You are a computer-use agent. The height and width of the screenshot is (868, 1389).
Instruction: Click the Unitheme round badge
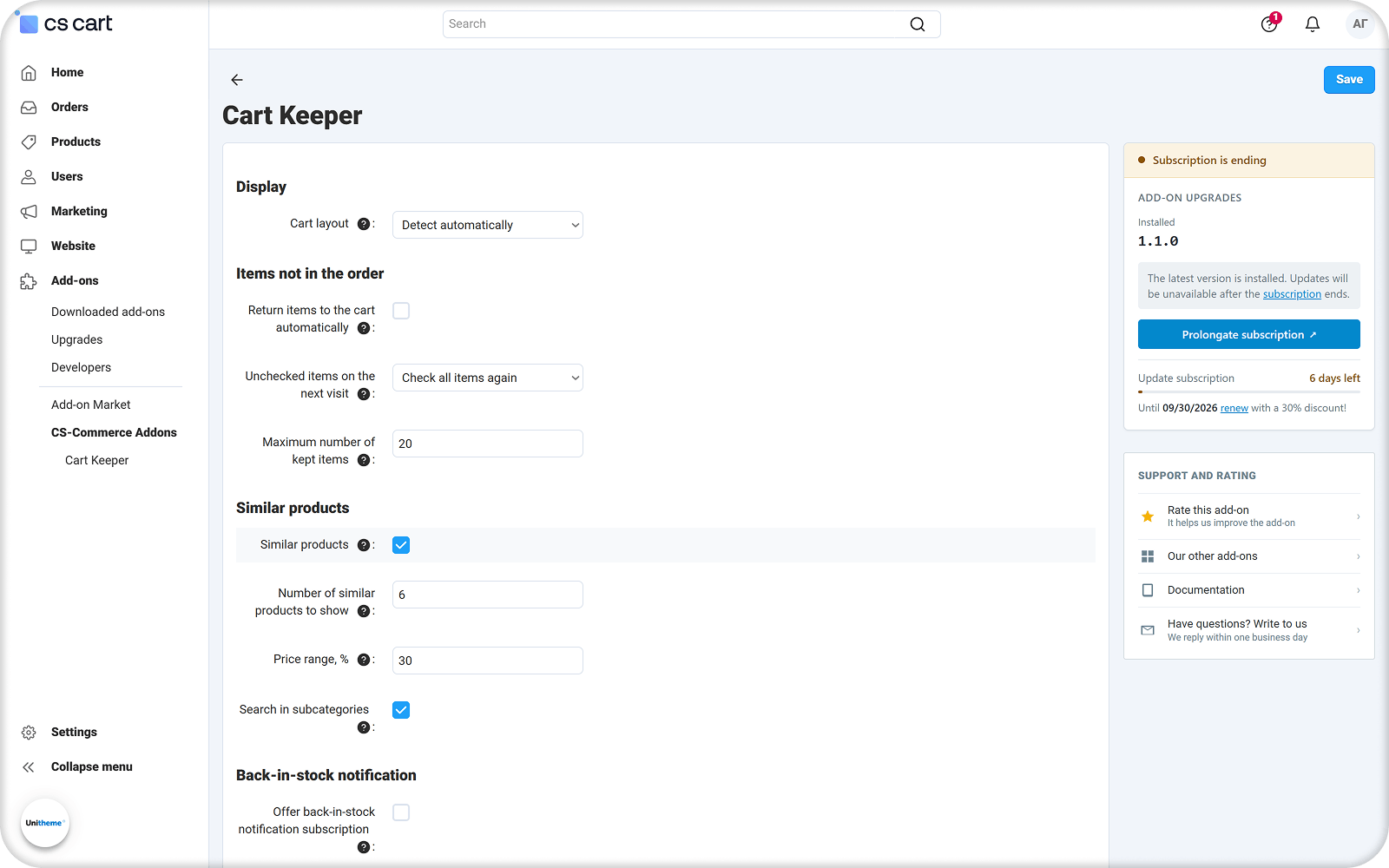[x=44, y=823]
